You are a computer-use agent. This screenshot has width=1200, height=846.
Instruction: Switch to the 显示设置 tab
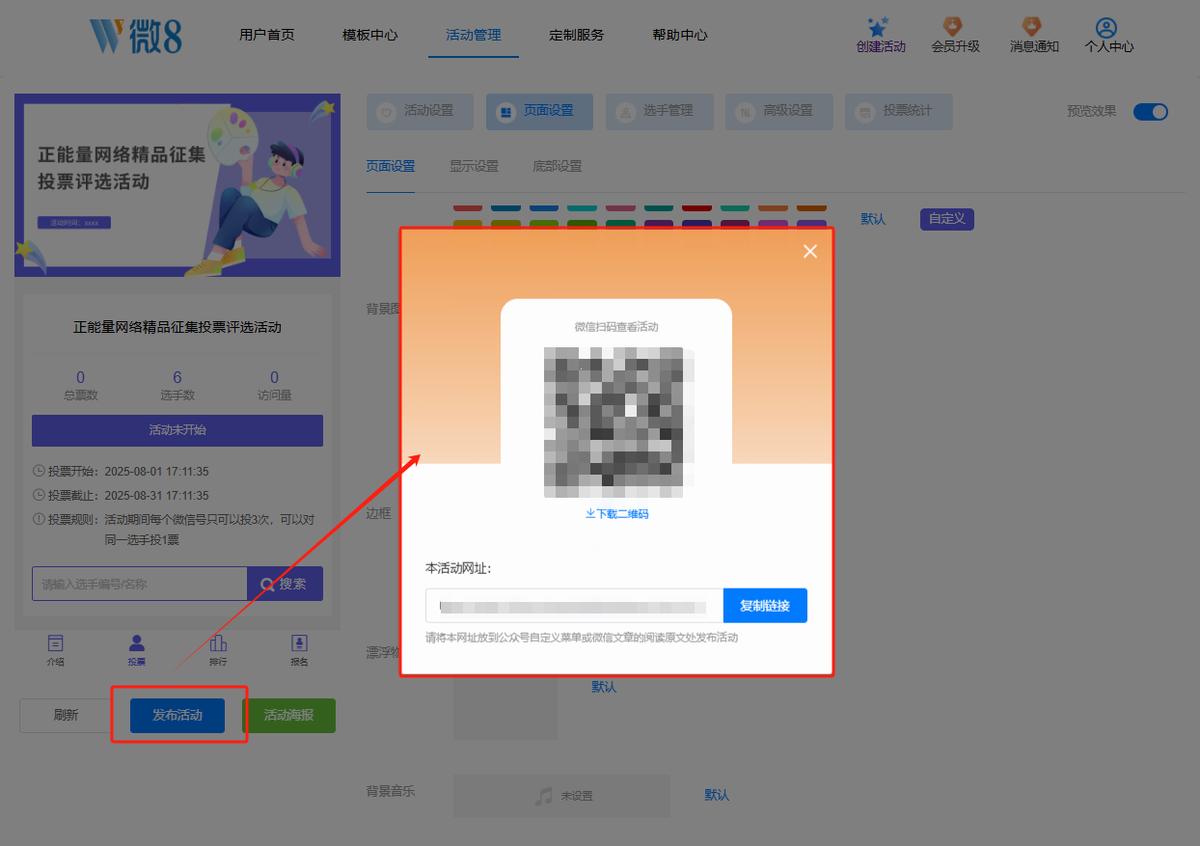pyautogui.click(x=474, y=166)
